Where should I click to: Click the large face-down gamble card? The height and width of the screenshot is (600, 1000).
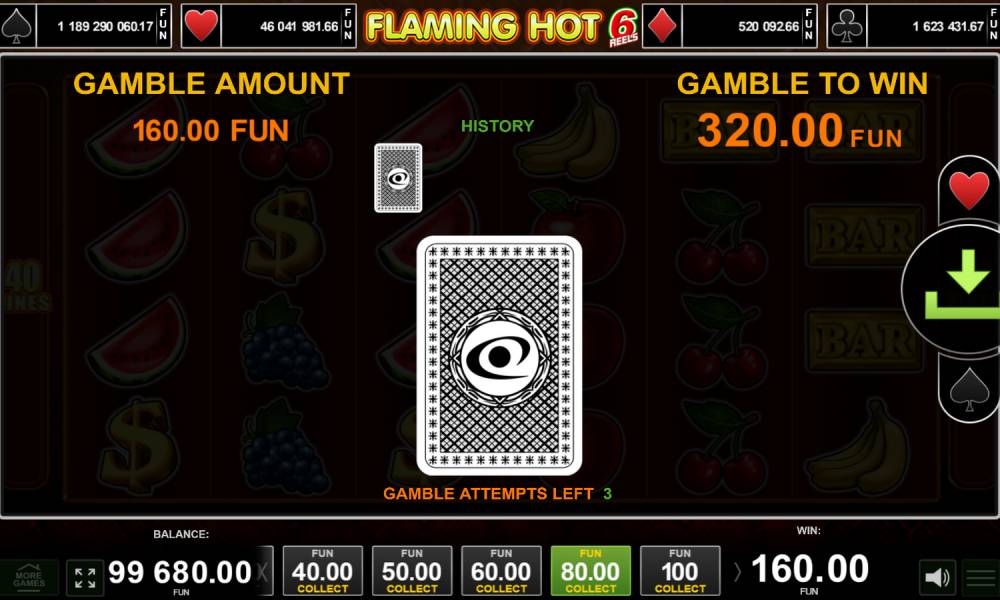[499, 356]
